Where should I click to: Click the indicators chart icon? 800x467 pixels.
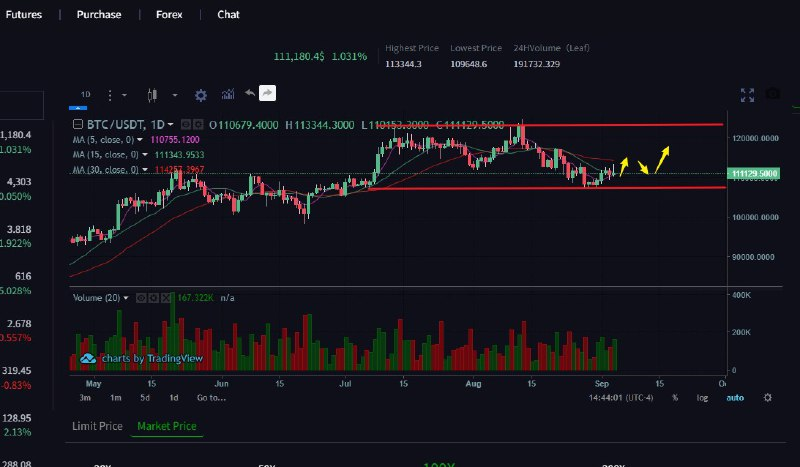point(227,94)
